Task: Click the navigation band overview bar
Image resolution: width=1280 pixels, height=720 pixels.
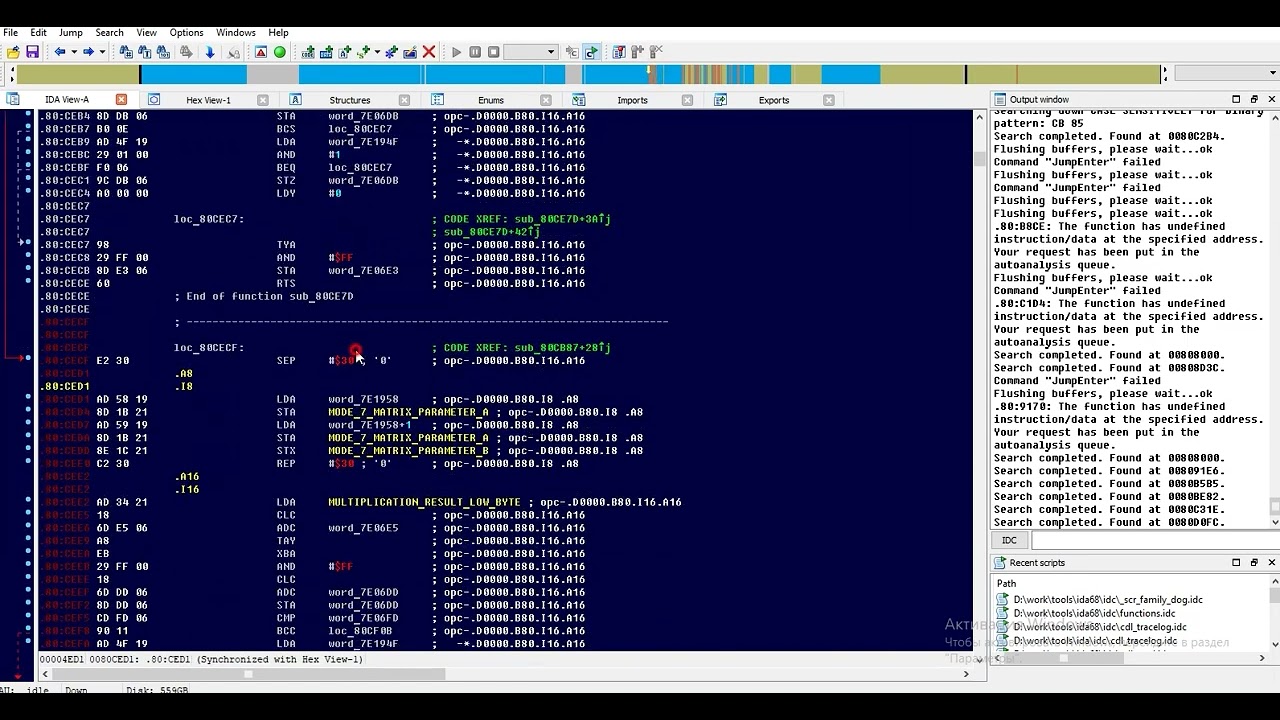Action: 590,74
